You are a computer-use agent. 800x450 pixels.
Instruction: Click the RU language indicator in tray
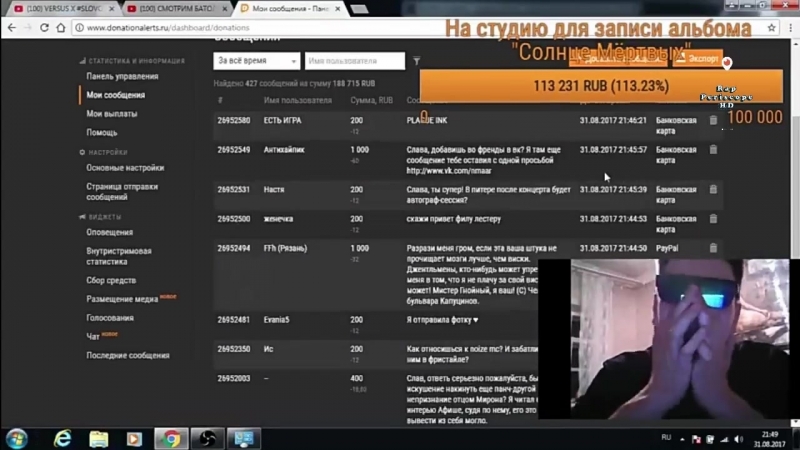[666, 437]
